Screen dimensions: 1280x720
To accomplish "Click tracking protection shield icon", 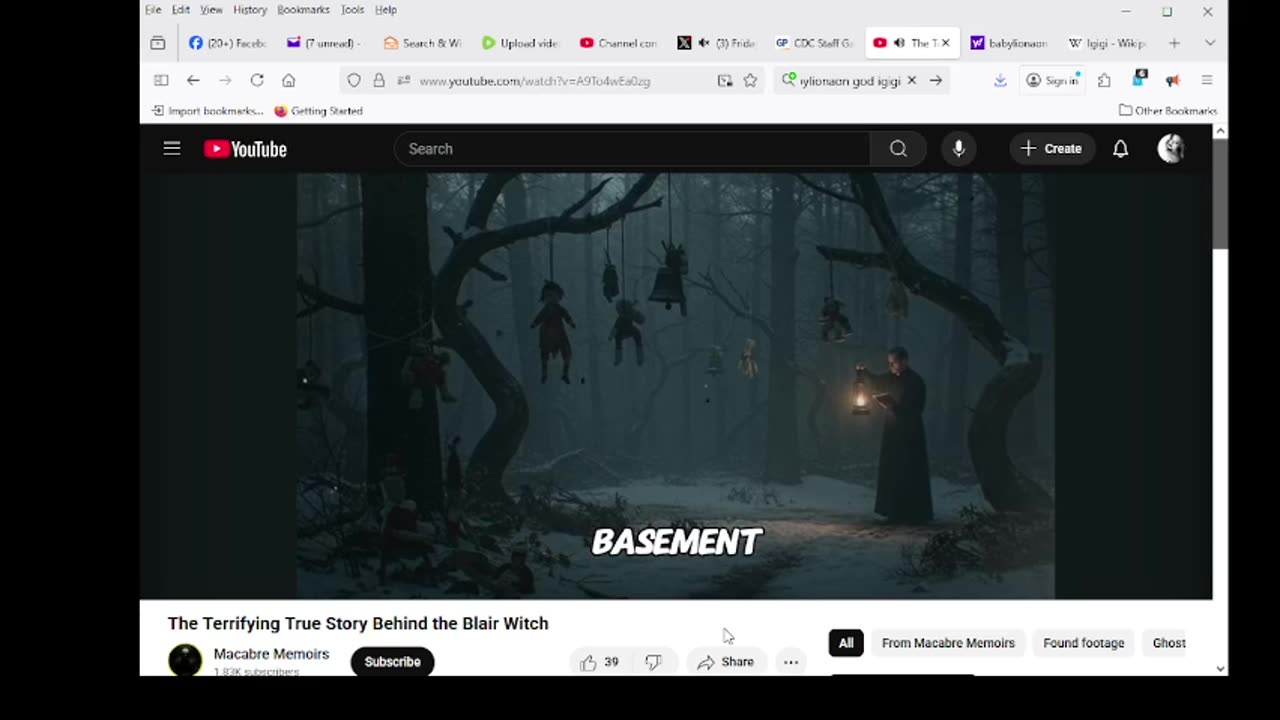I will 354,80.
